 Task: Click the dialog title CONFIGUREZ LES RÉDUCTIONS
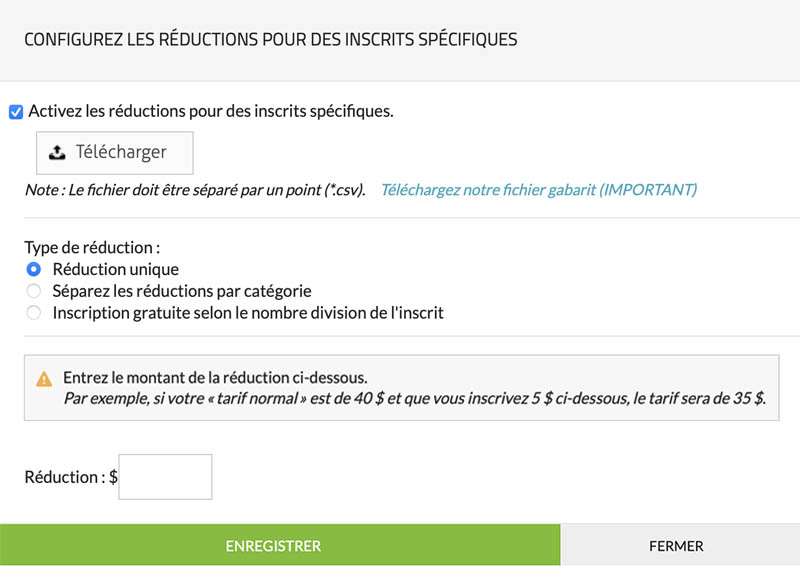click(270, 40)
